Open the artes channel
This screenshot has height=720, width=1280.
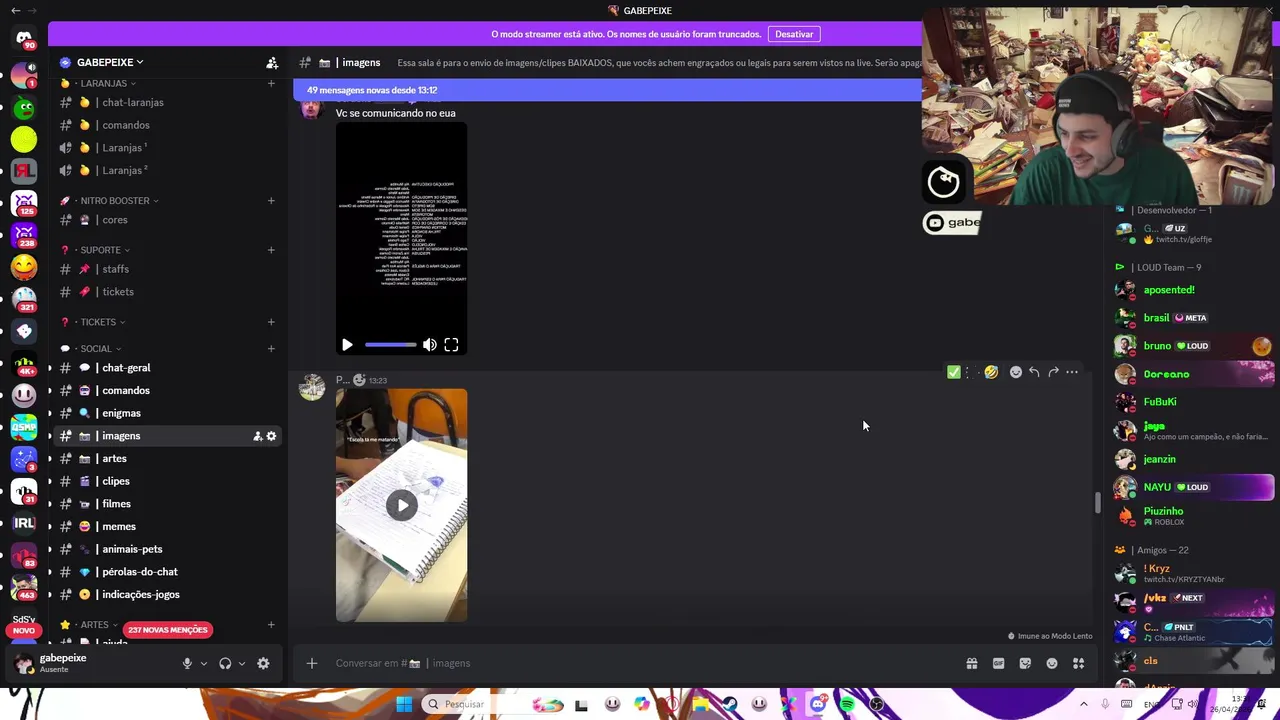168,458
